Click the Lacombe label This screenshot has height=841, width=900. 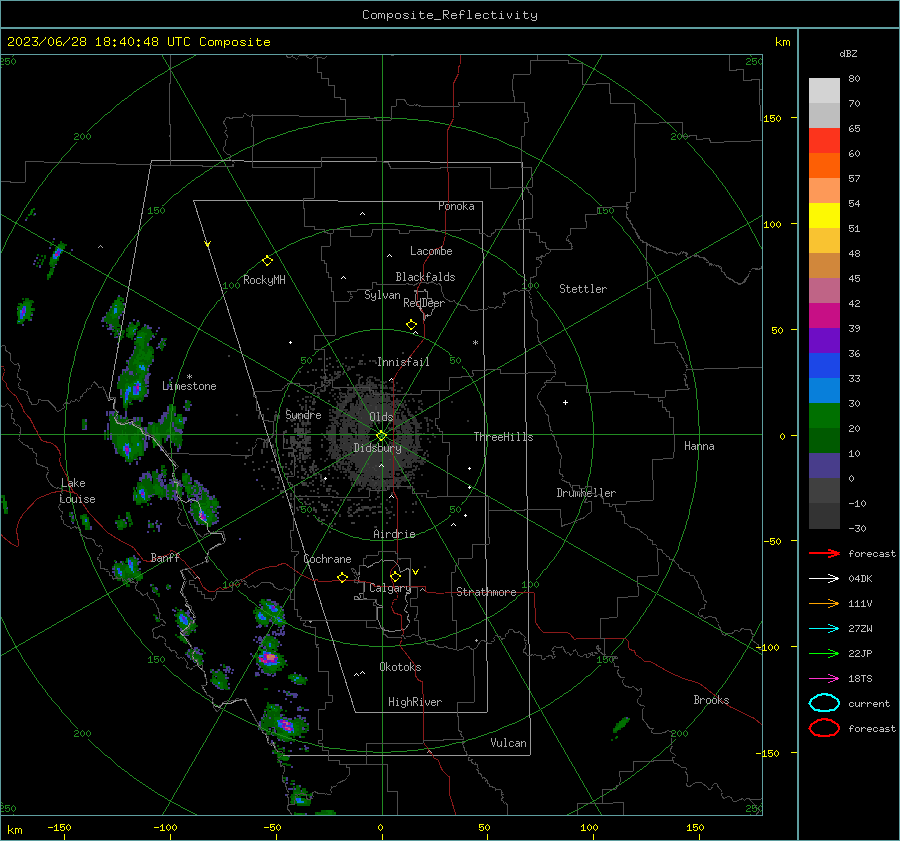431,251
